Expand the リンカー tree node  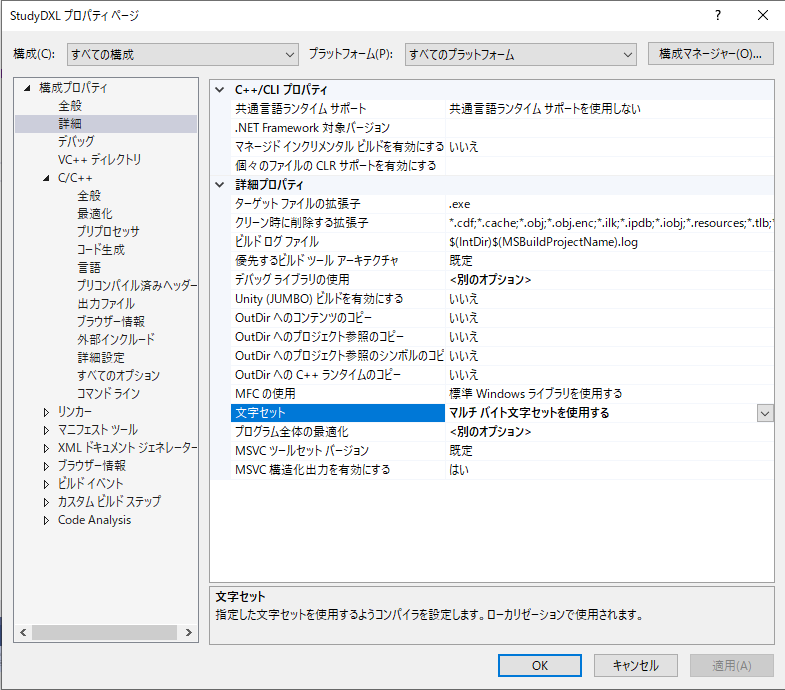point(47,412)
